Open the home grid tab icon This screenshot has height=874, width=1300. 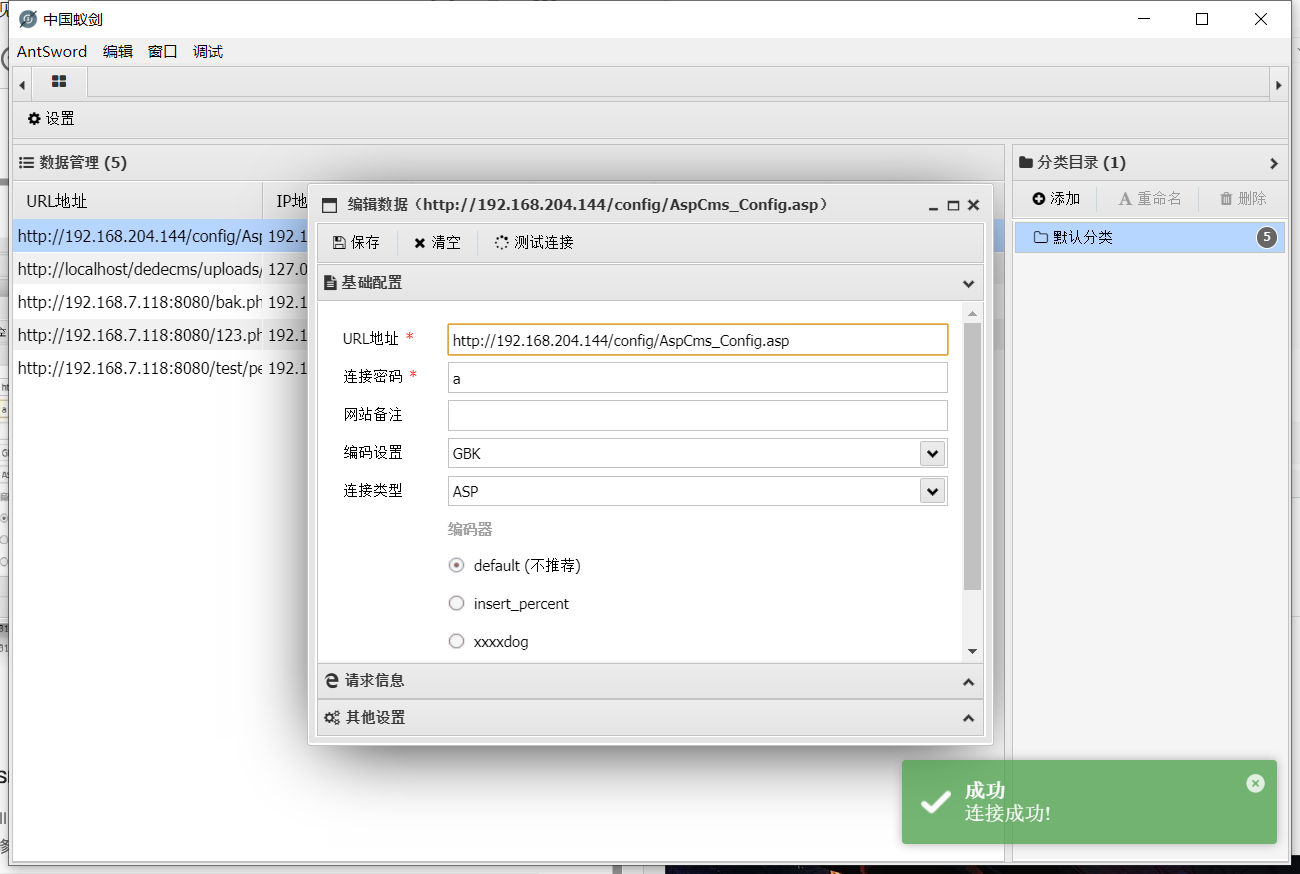(x=59, y=82)
